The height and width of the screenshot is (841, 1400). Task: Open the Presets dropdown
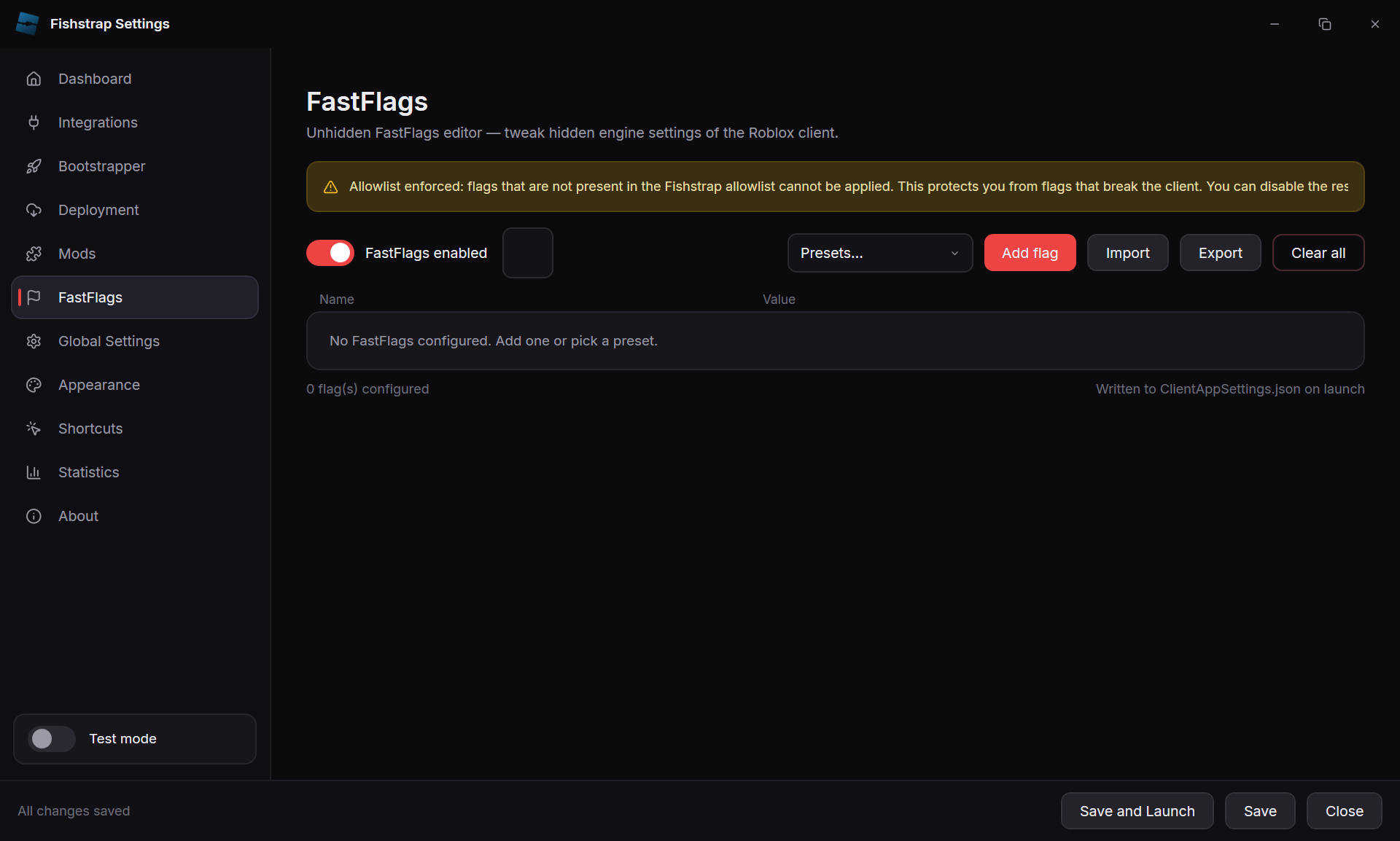pyautogui.click(x=880, y=253)
